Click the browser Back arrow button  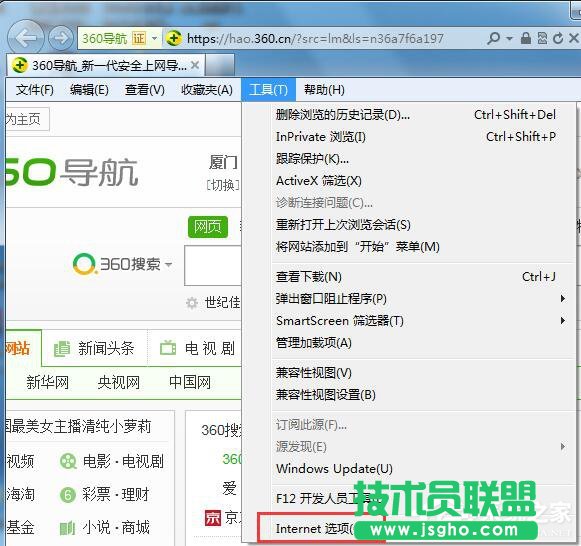[x=25, y=37]
